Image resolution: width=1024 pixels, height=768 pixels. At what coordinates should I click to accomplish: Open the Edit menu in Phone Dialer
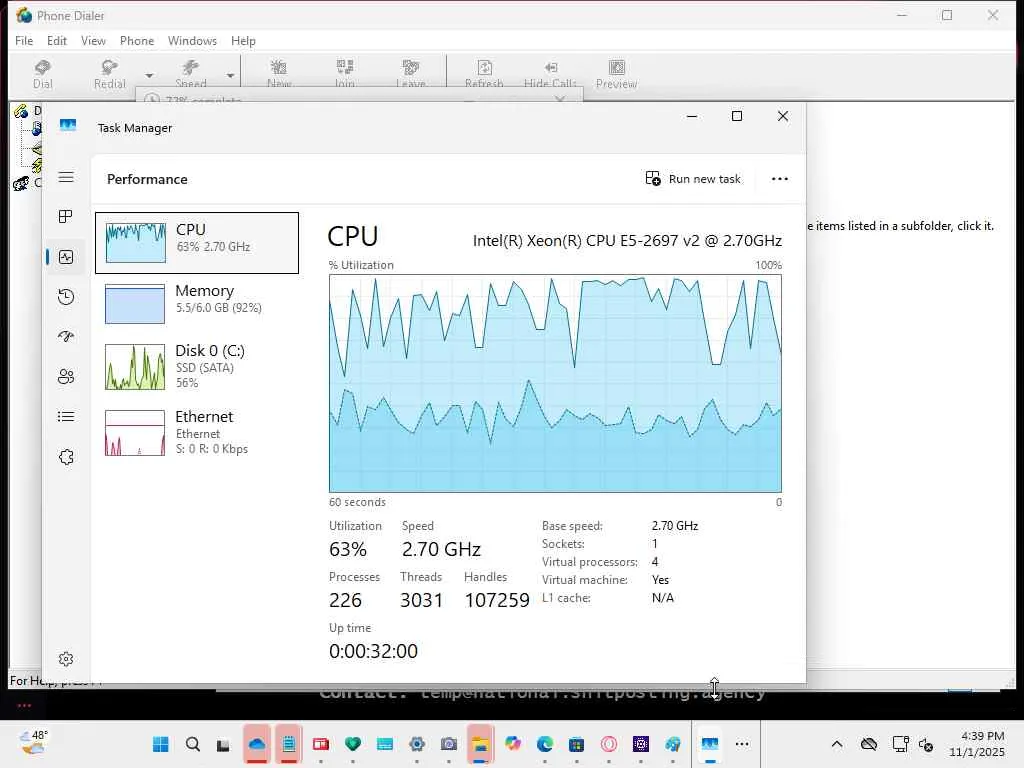coord(57,40)
